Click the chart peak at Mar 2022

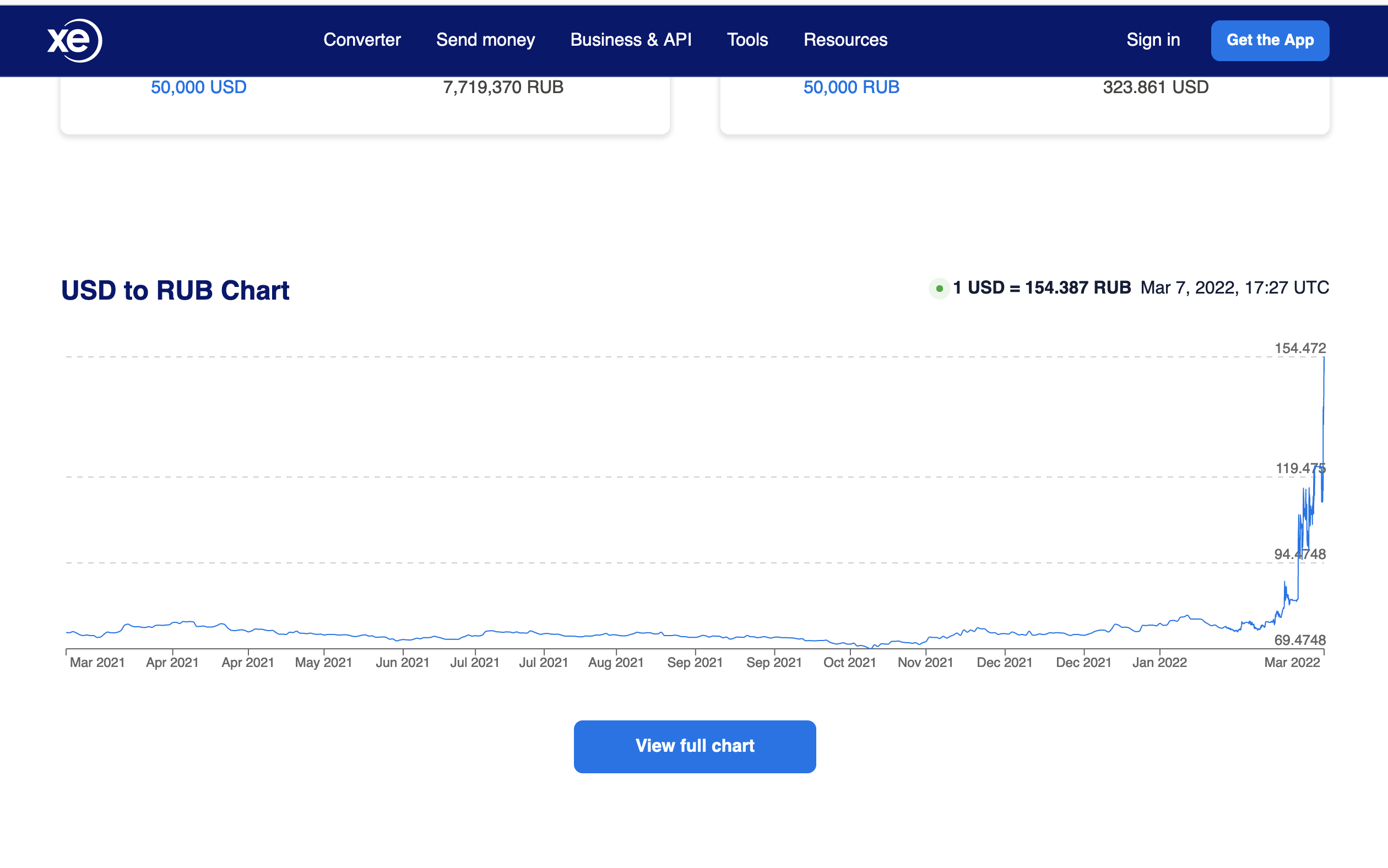[x=1324, y=358]
